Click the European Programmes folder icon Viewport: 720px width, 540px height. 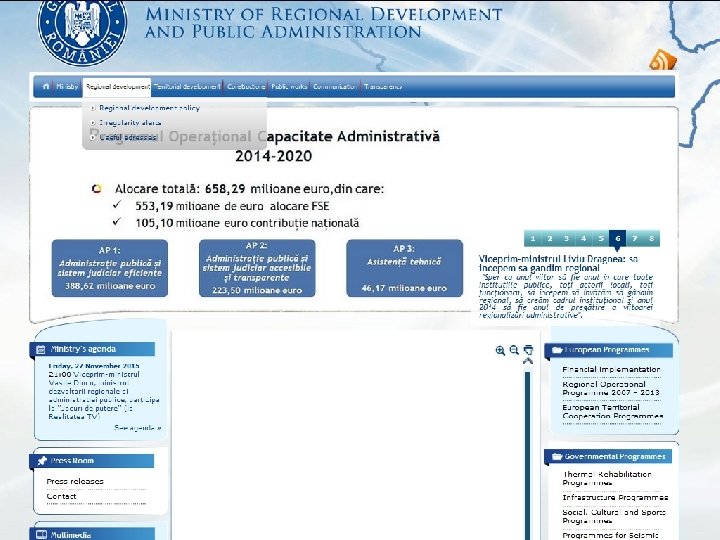click(557, 350)
